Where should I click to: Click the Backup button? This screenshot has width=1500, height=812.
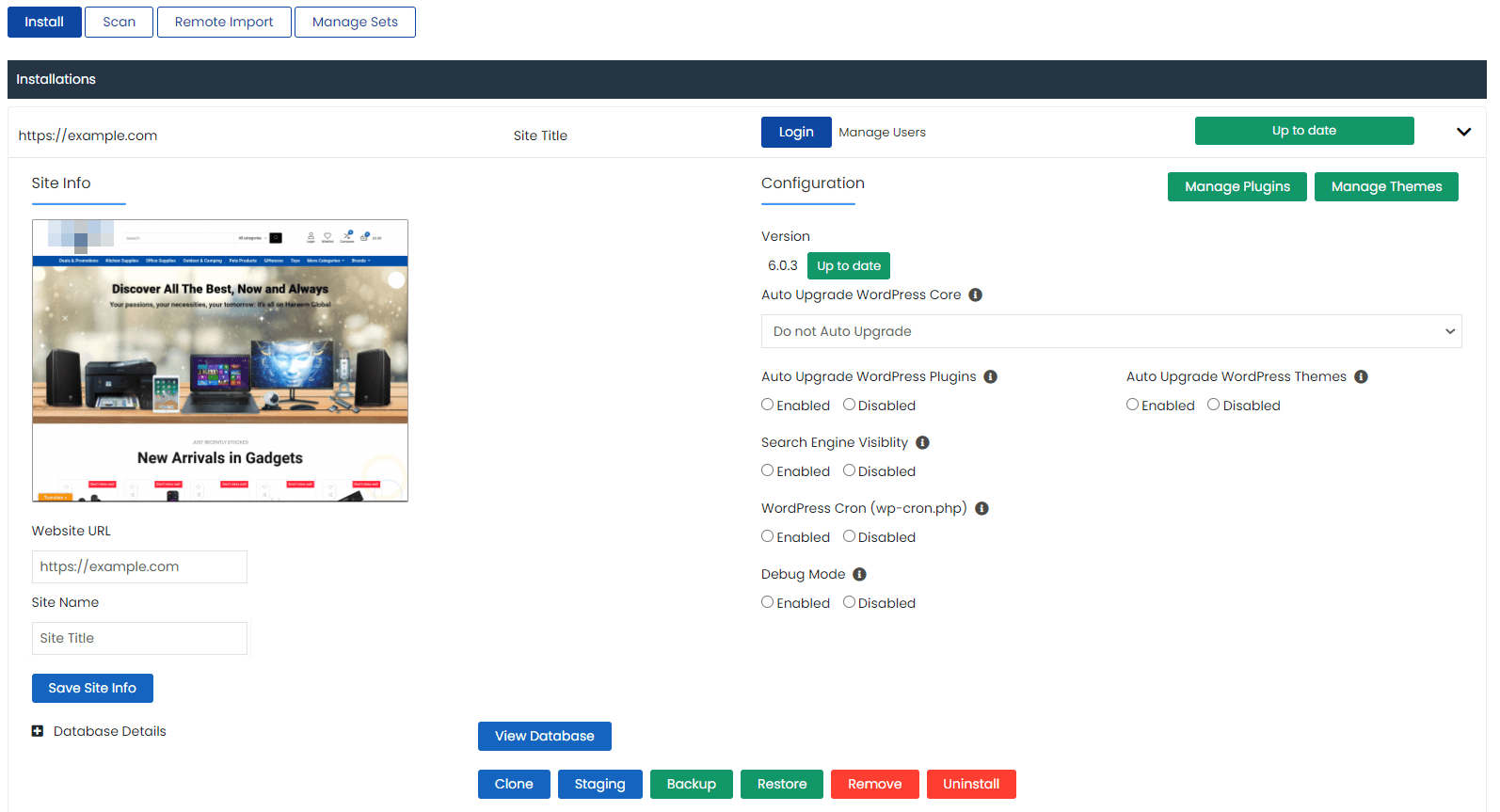(692, 784)
